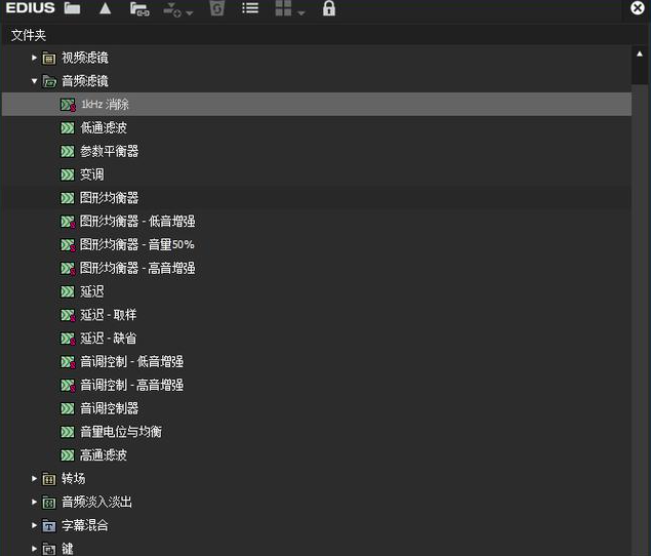
Task: Select the 音频淡入淡出 folder
Action: tap(97, 502)
